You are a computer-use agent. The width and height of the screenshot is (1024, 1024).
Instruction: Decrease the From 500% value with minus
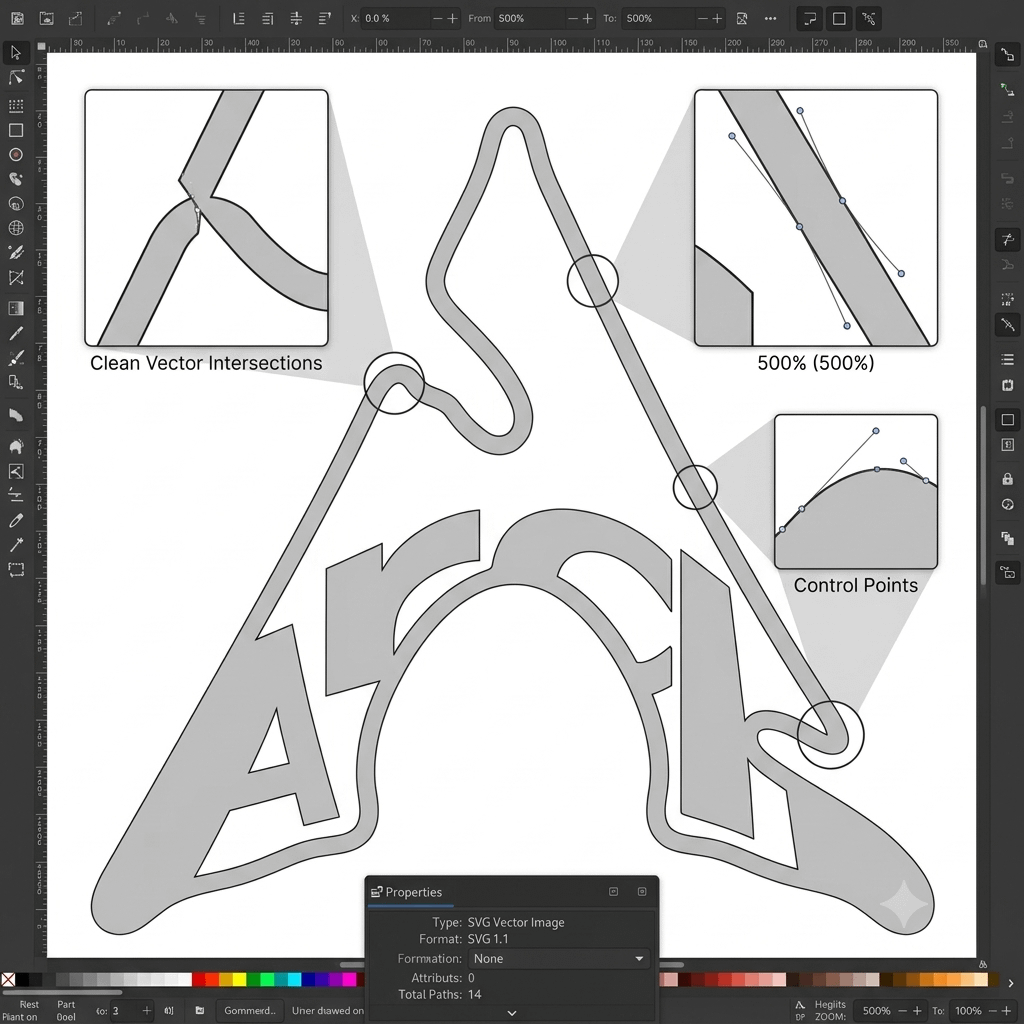coord(573,18)
